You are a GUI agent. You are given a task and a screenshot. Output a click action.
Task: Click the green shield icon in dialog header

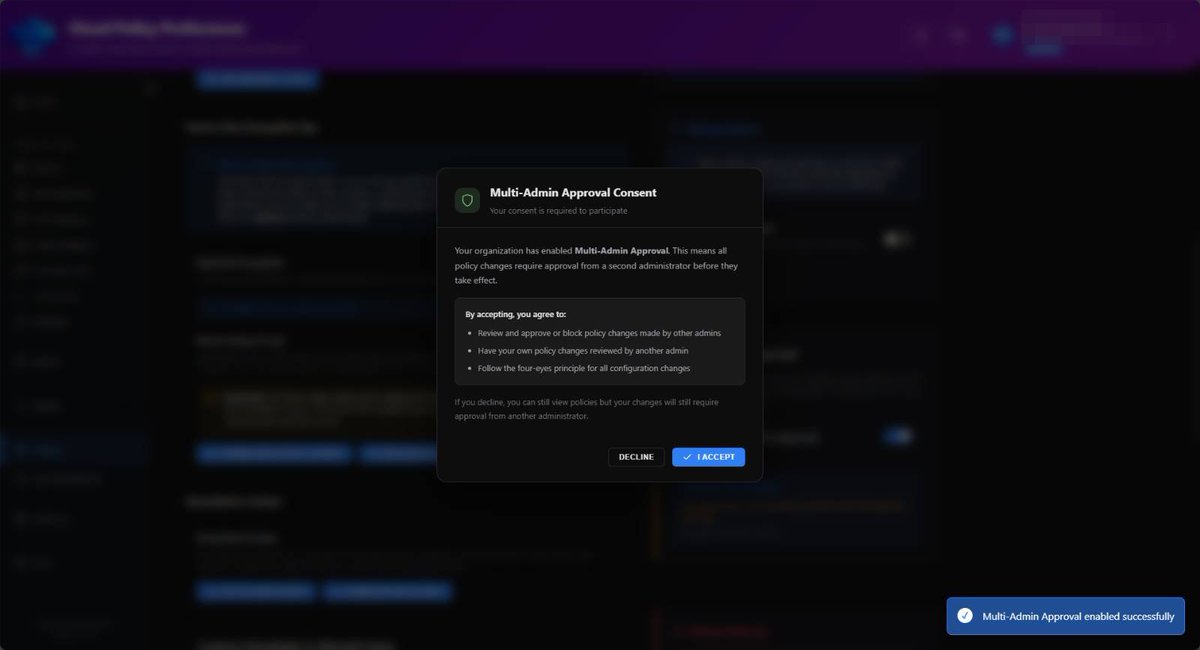[467, 200]
